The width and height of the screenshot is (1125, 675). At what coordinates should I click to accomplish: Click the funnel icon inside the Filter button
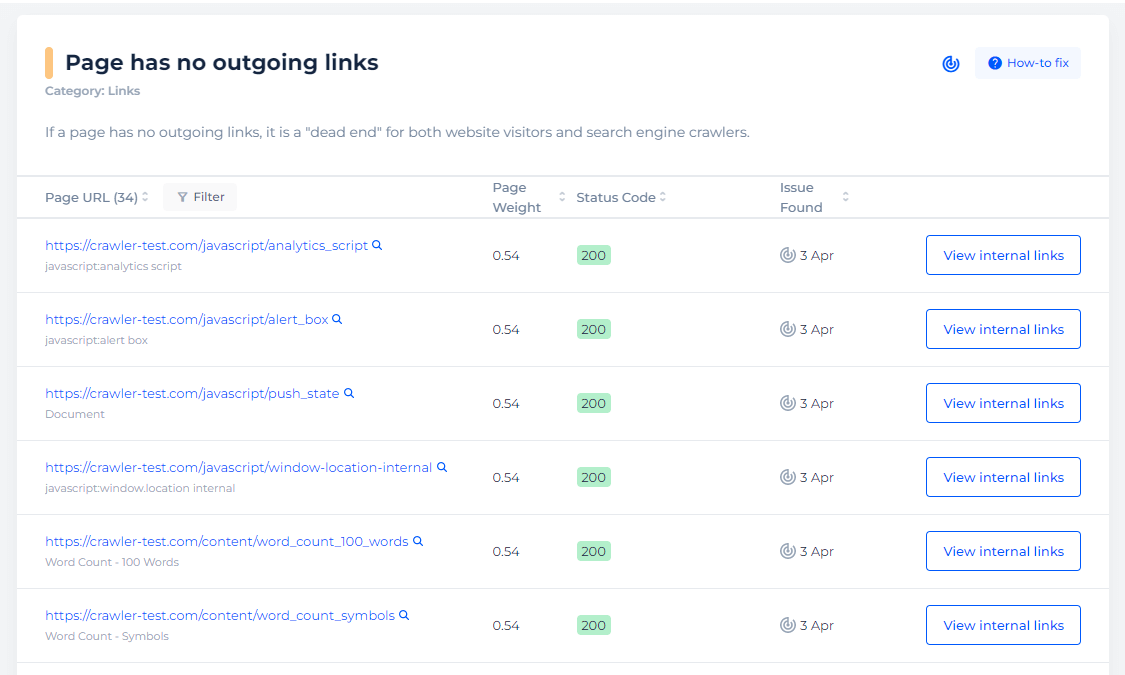181,197
